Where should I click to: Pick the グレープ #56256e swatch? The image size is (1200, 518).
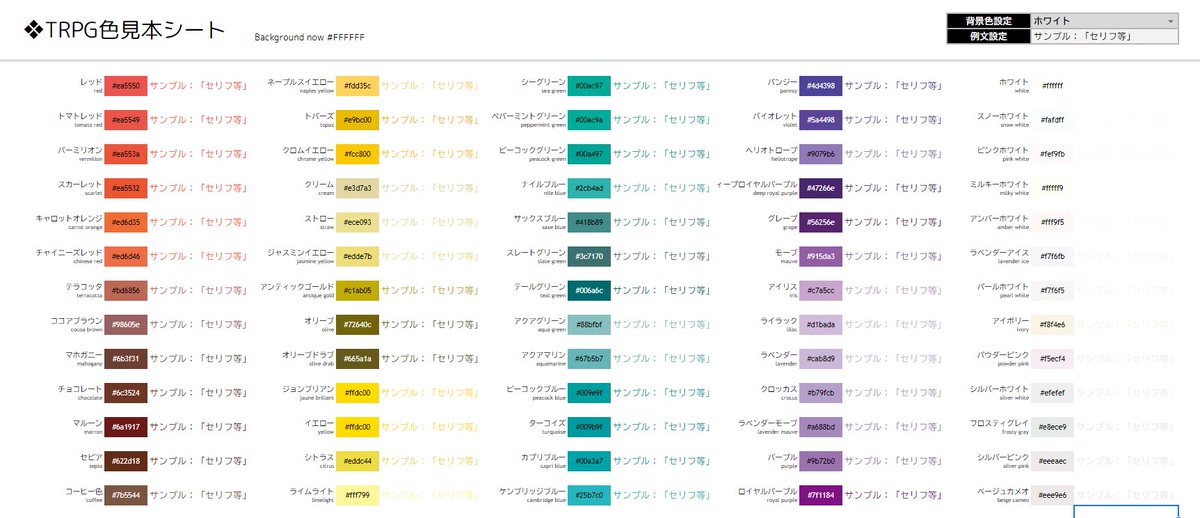click(x=821, y=222)
